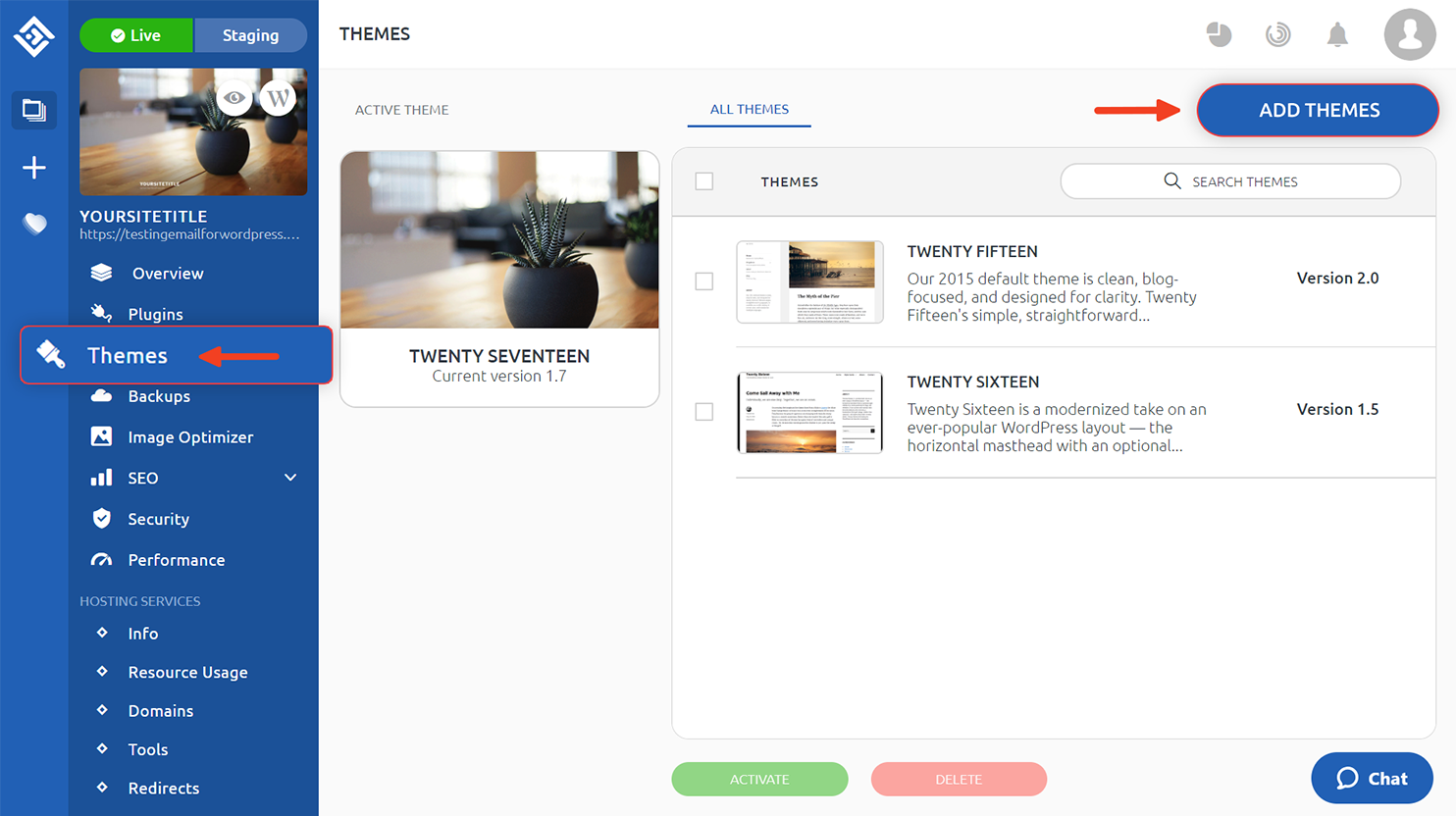Check the Twenty Sixteen theme checkbox
This screenshot has height=816, width=1456.
703,412
